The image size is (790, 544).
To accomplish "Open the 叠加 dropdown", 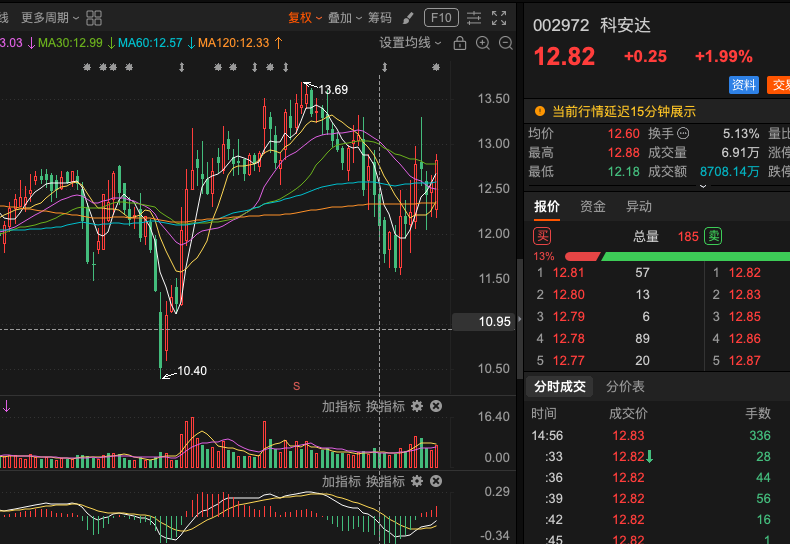I will coord(345,18).
